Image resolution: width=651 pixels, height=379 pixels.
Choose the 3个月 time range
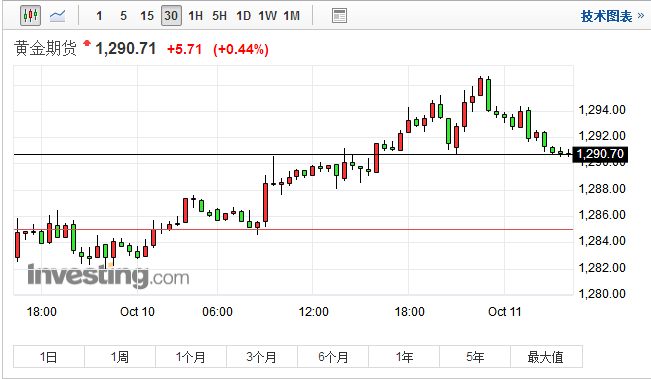point(262,357)
